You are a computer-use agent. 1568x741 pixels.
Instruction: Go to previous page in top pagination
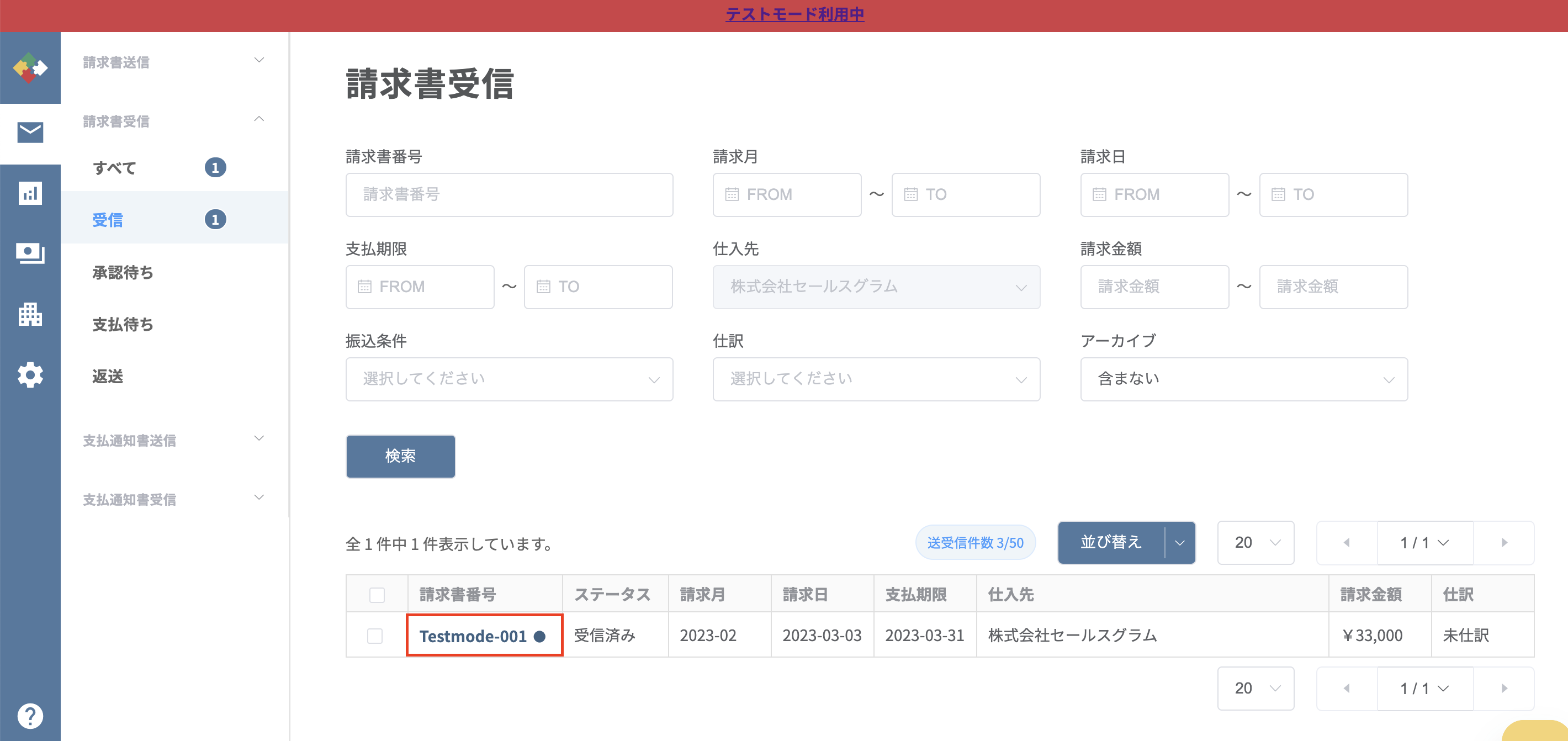(x=1347, y=543)
